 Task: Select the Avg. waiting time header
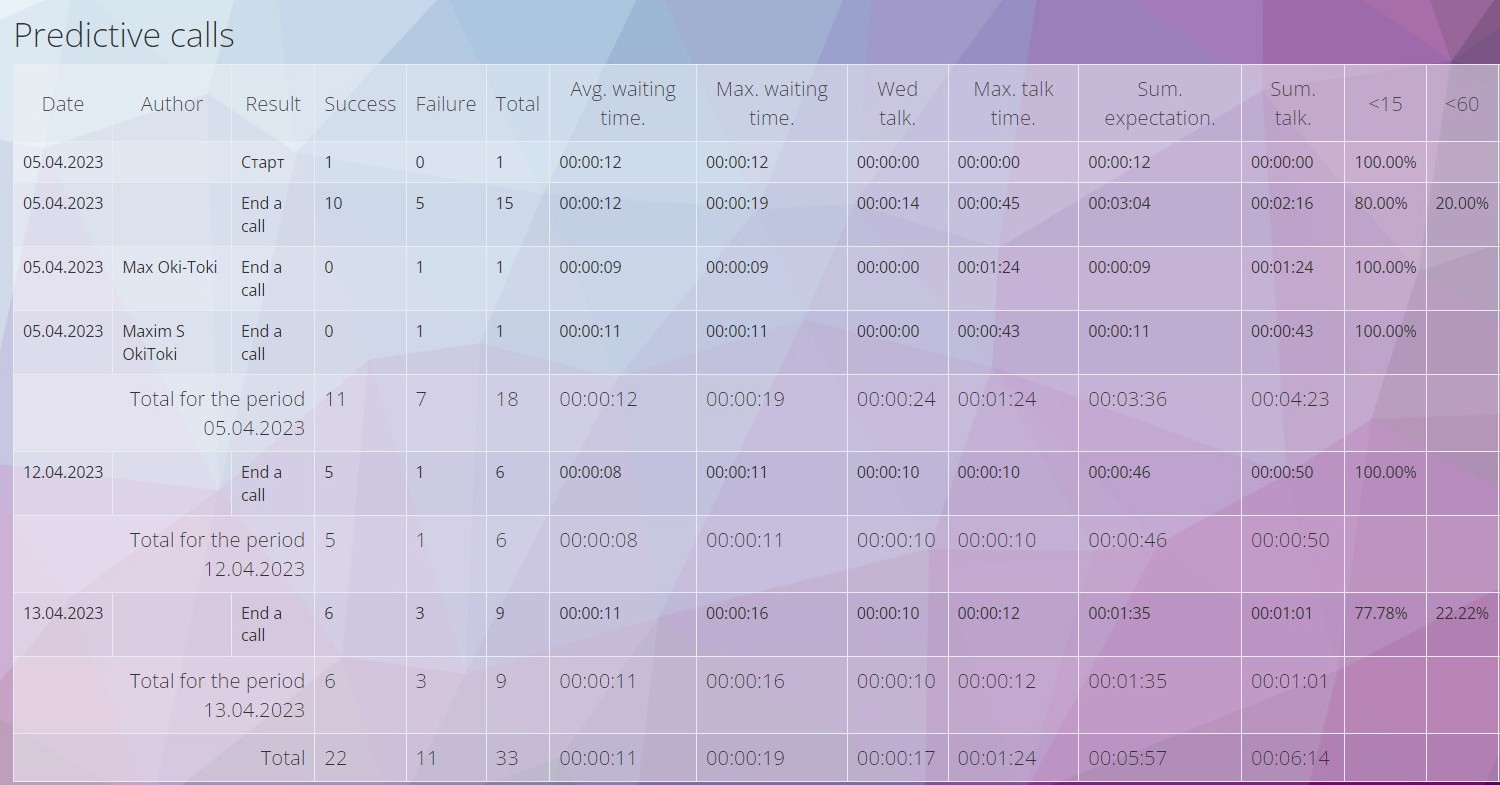click(622, 103)
